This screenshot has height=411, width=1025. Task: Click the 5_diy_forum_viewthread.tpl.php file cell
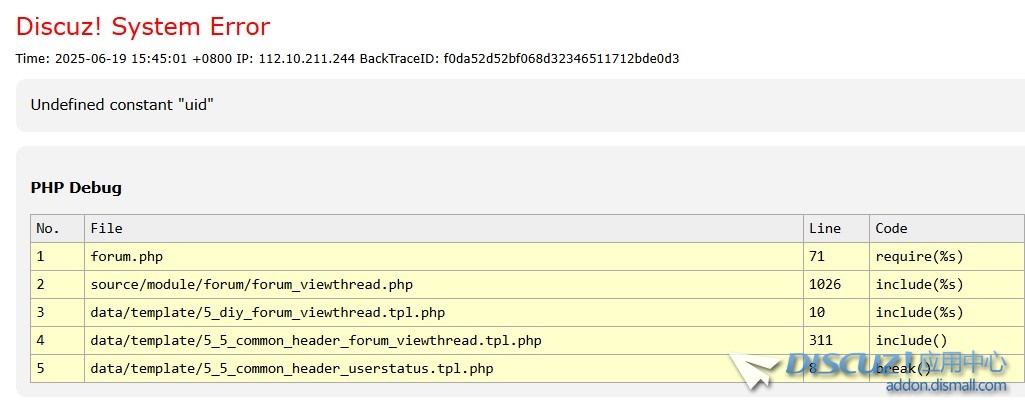click(x=267, y=313)
